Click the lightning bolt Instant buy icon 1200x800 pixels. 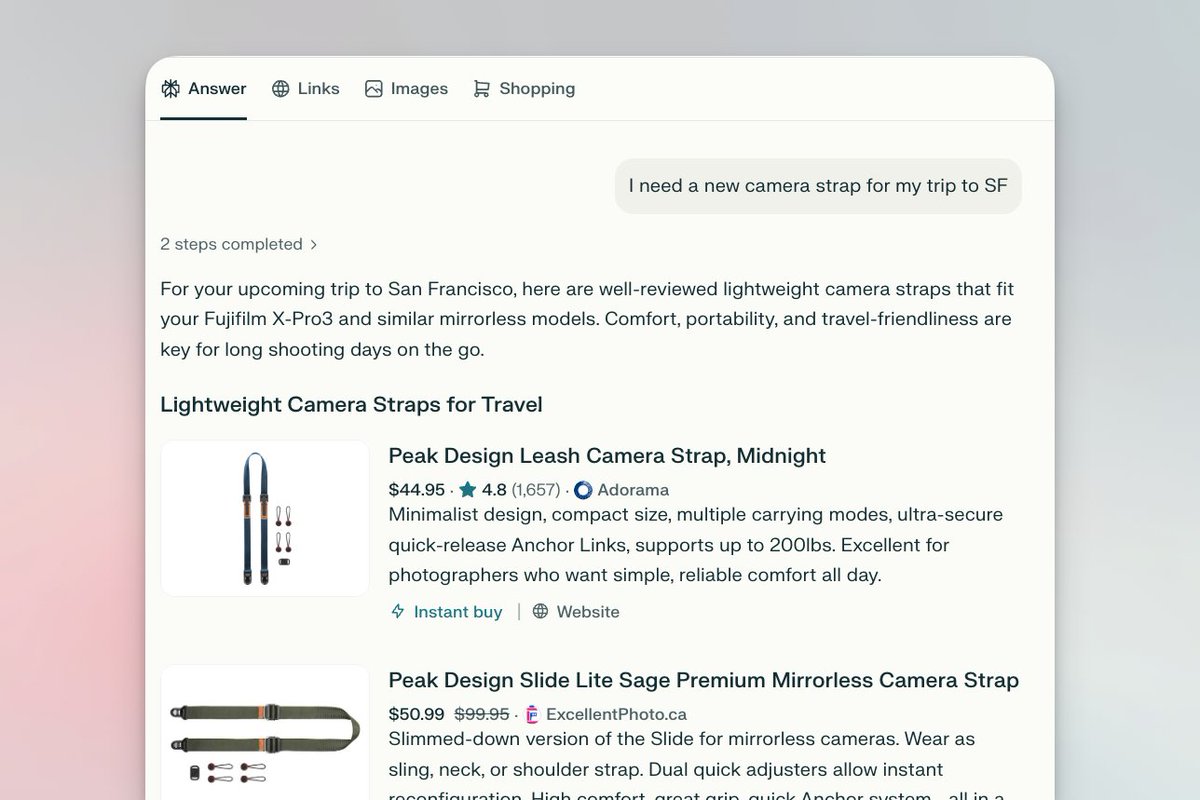[x=398, y=611]
